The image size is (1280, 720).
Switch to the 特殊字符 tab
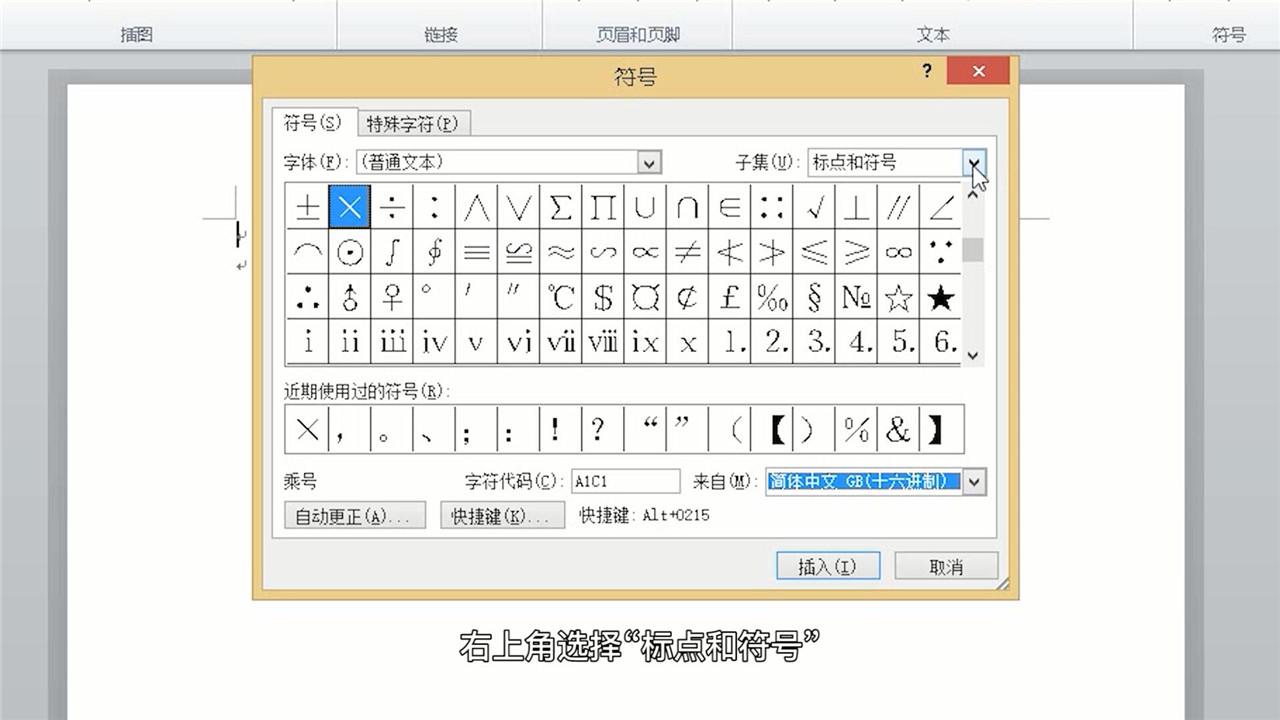412,124
